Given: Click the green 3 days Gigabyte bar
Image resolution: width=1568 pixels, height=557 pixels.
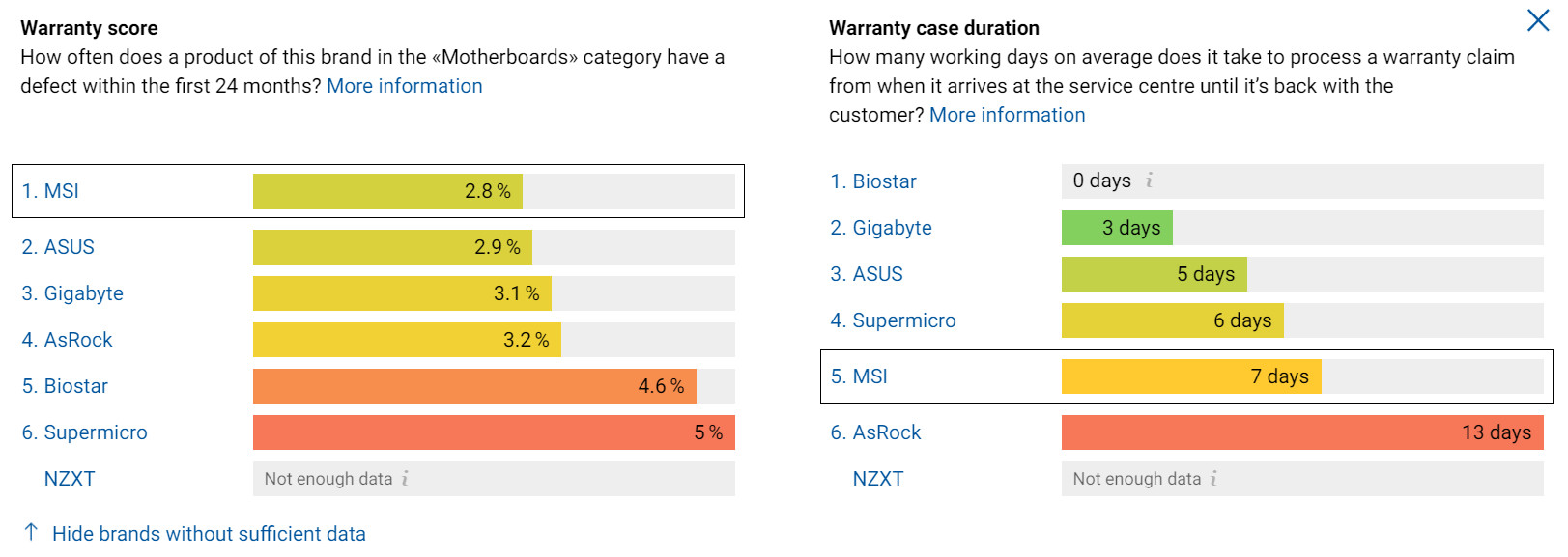Looking at the screenshot, I should [x=1116, y=228].
